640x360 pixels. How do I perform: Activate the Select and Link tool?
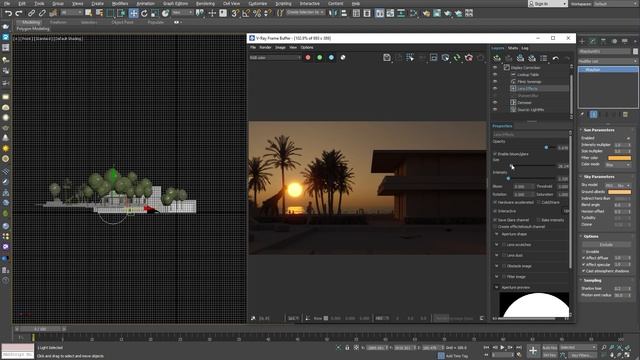tap(31, 13)
